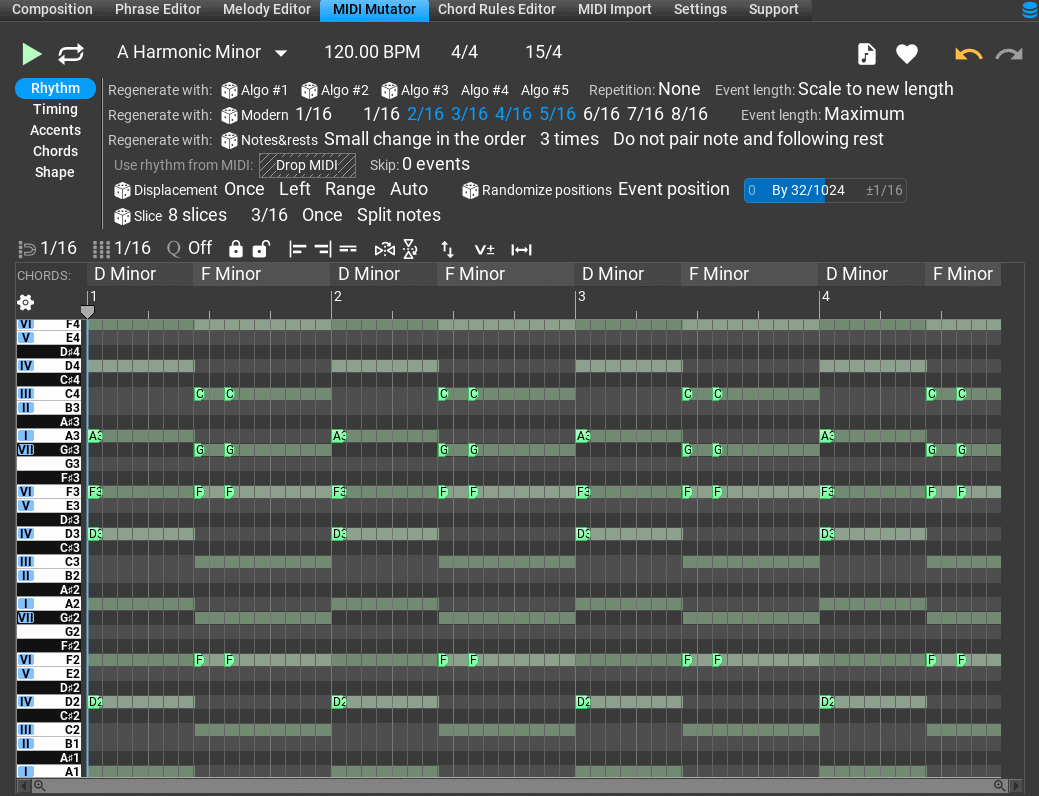The width and height of the screenshot is (1039, 796).
Task: Open the 3 times option
Action: [x=569, y=139]
